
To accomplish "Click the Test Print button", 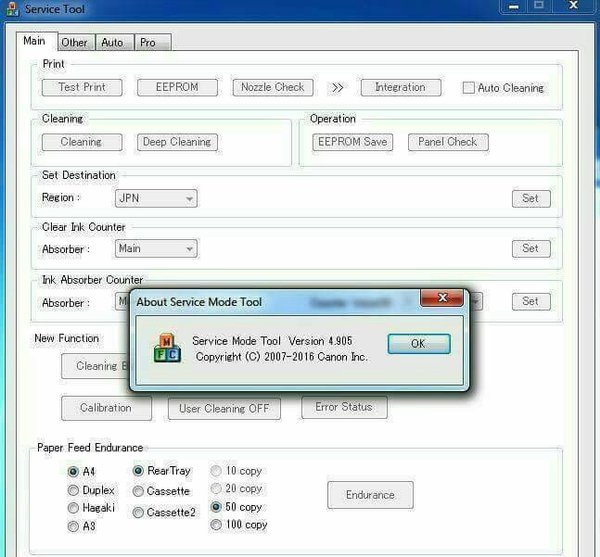I will point(82,88).
